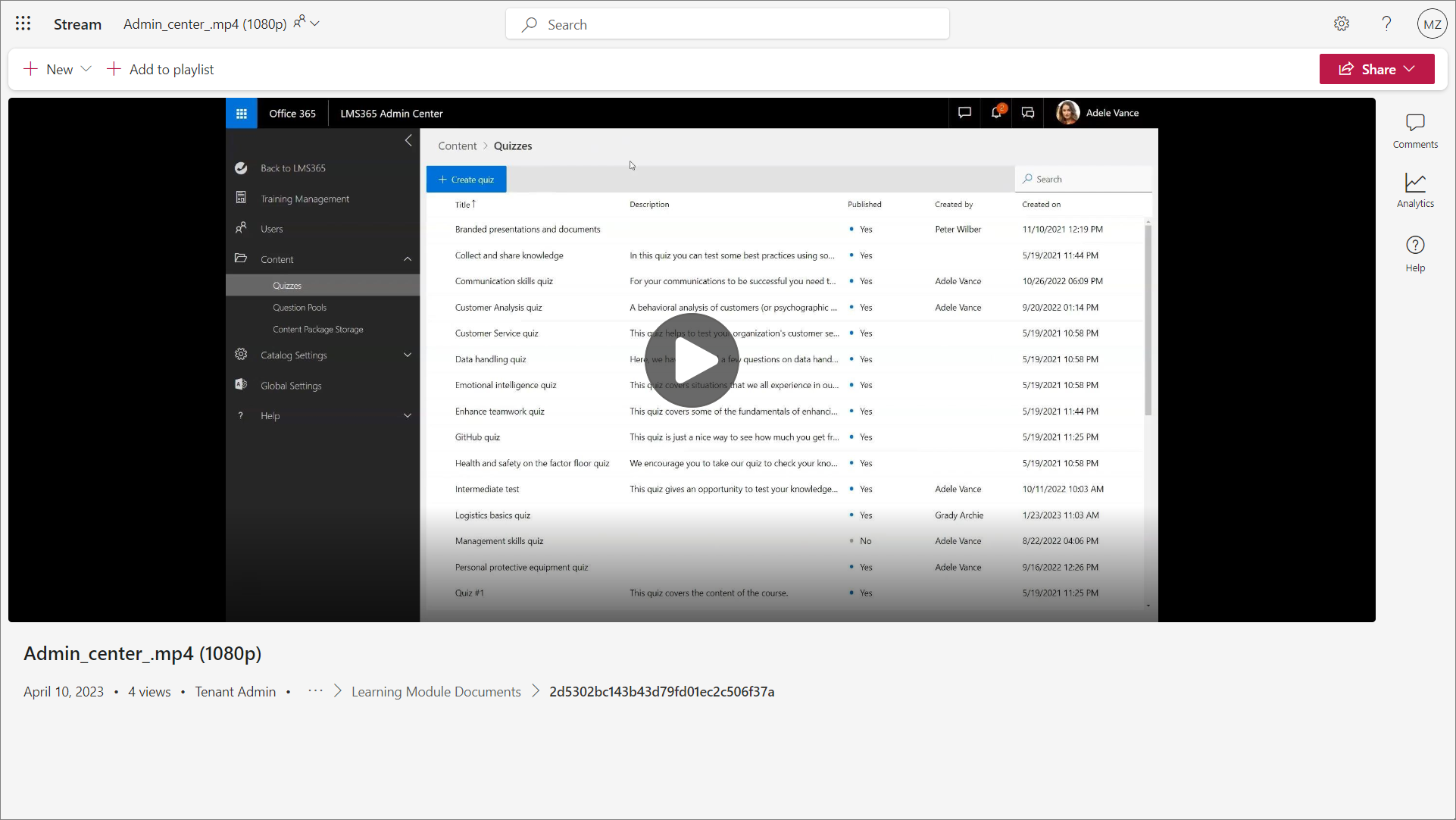Image resolution: width=1456 pixels, height=820 pixels.
Task: Play the Admin center video
Action: click(x=692, y=361)
